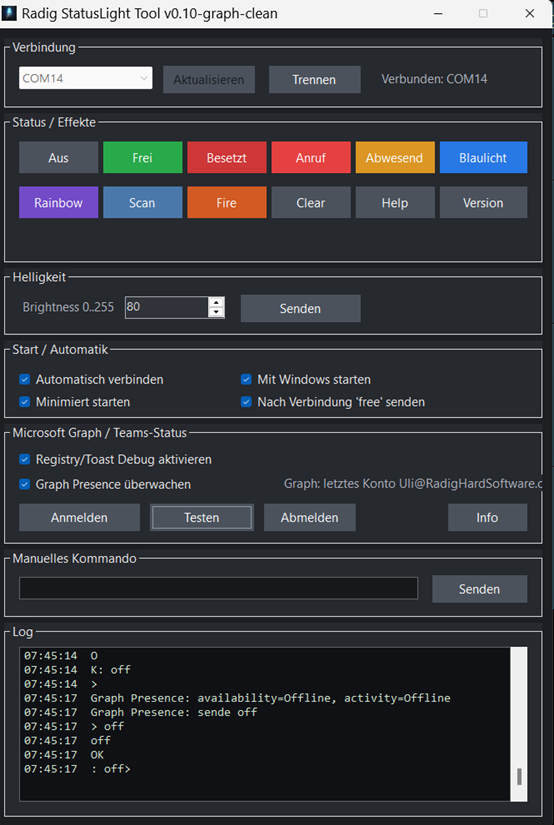Decrease brightness with the down arrow
Screen dimensions: 554x825
[216, 313]
